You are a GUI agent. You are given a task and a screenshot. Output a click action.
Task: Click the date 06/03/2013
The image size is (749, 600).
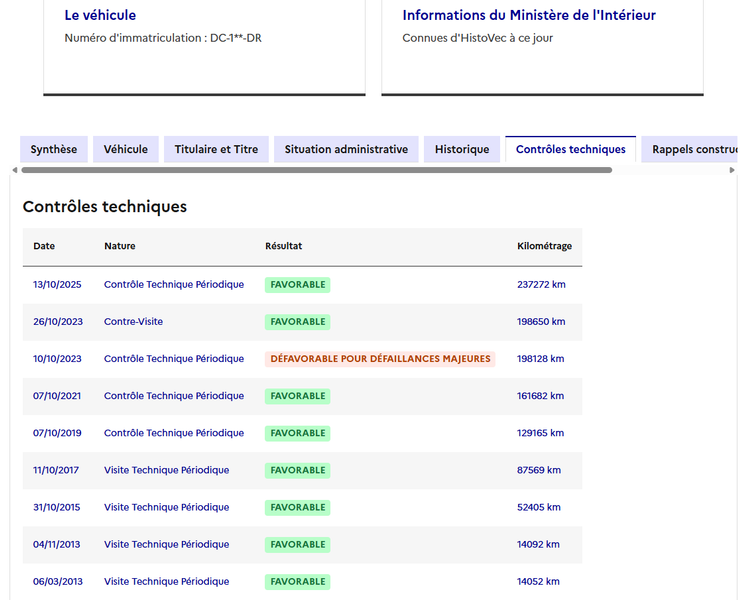[58, 582]
